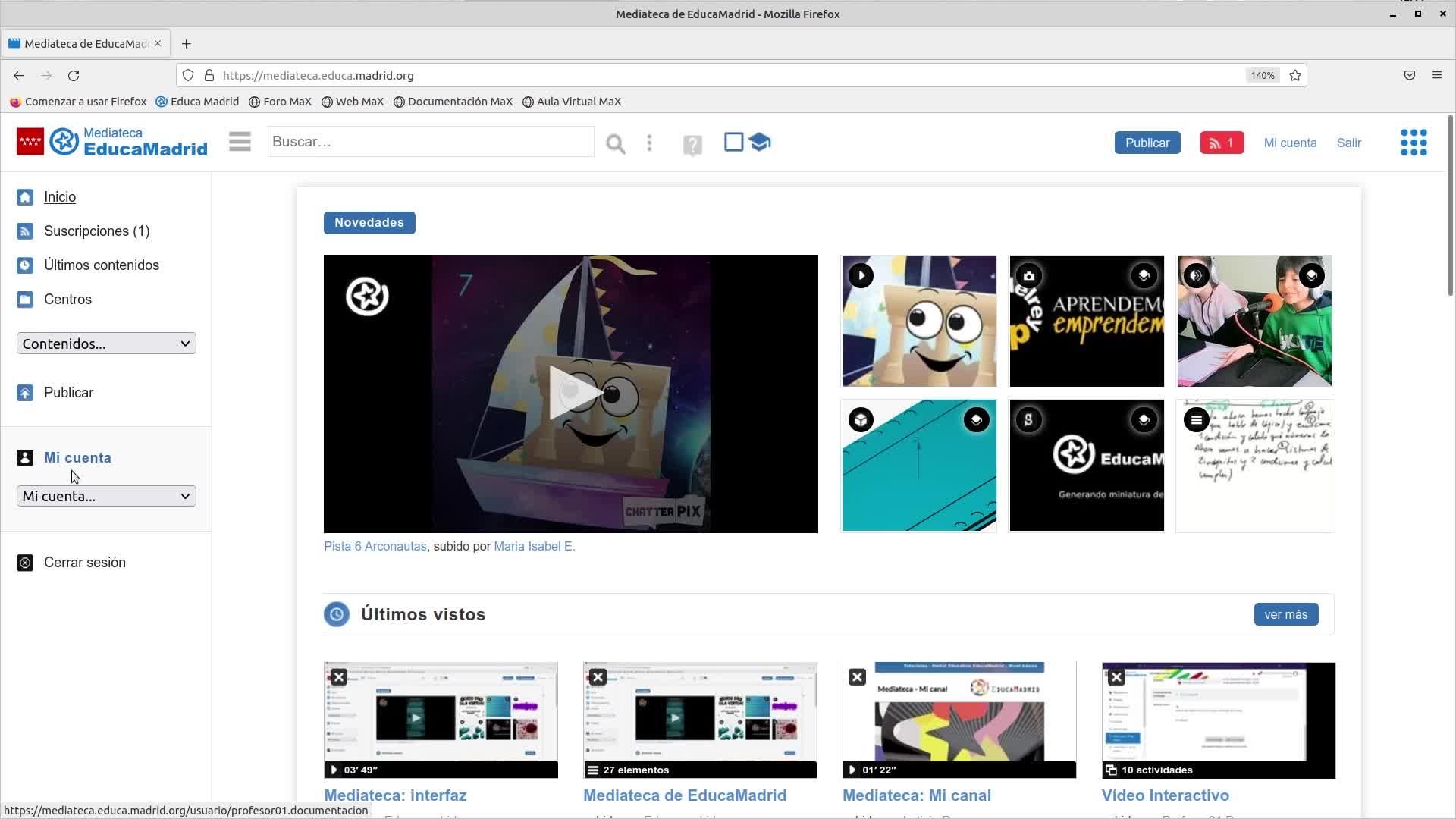The image size is (1456, 819).
Task: Open the blue apps grid icon
Action: click(1413, 143)
